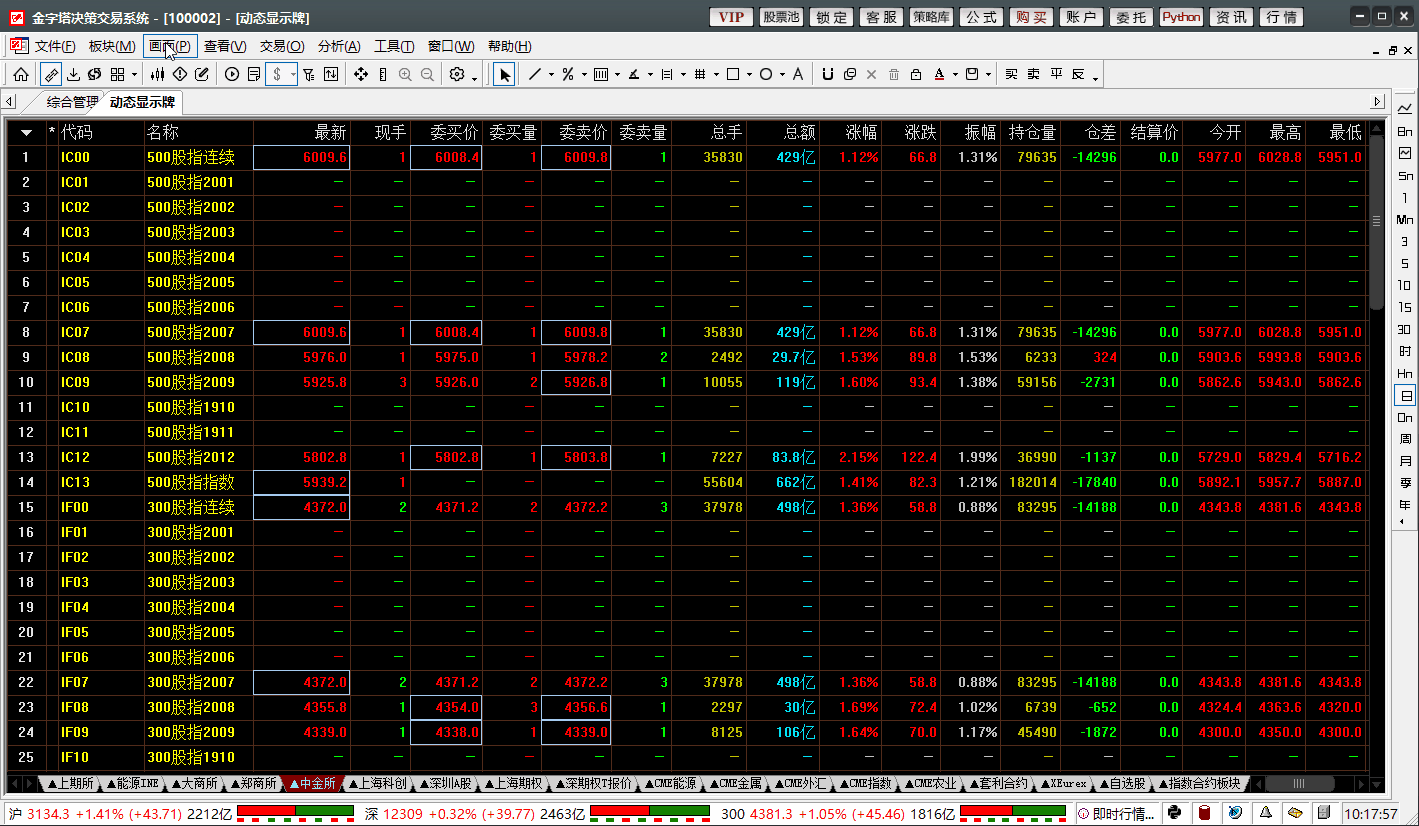This screenshot has height=826, width=1419.
Task: Expand the table column selector arrow at top-left
Action: tap(27, 132)
